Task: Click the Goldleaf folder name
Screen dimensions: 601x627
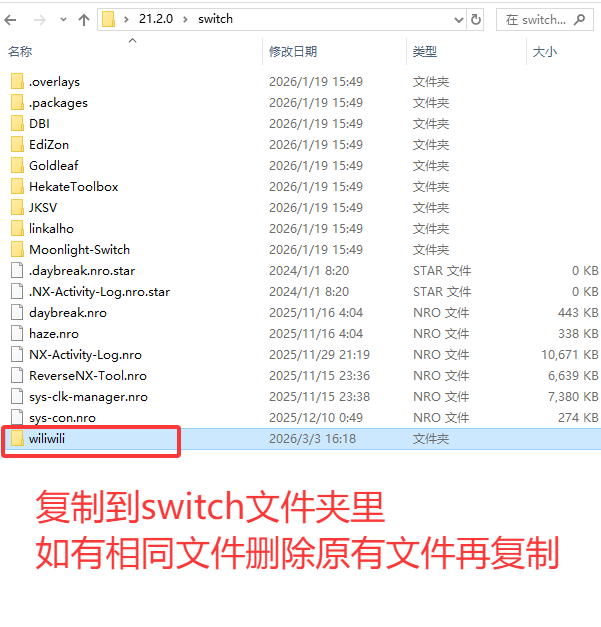Action: pos(54,166)
